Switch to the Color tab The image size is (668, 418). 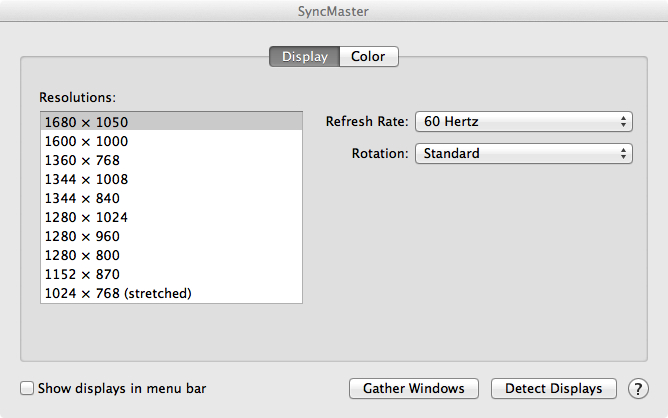pyautogui.click(x=369, y=57)
